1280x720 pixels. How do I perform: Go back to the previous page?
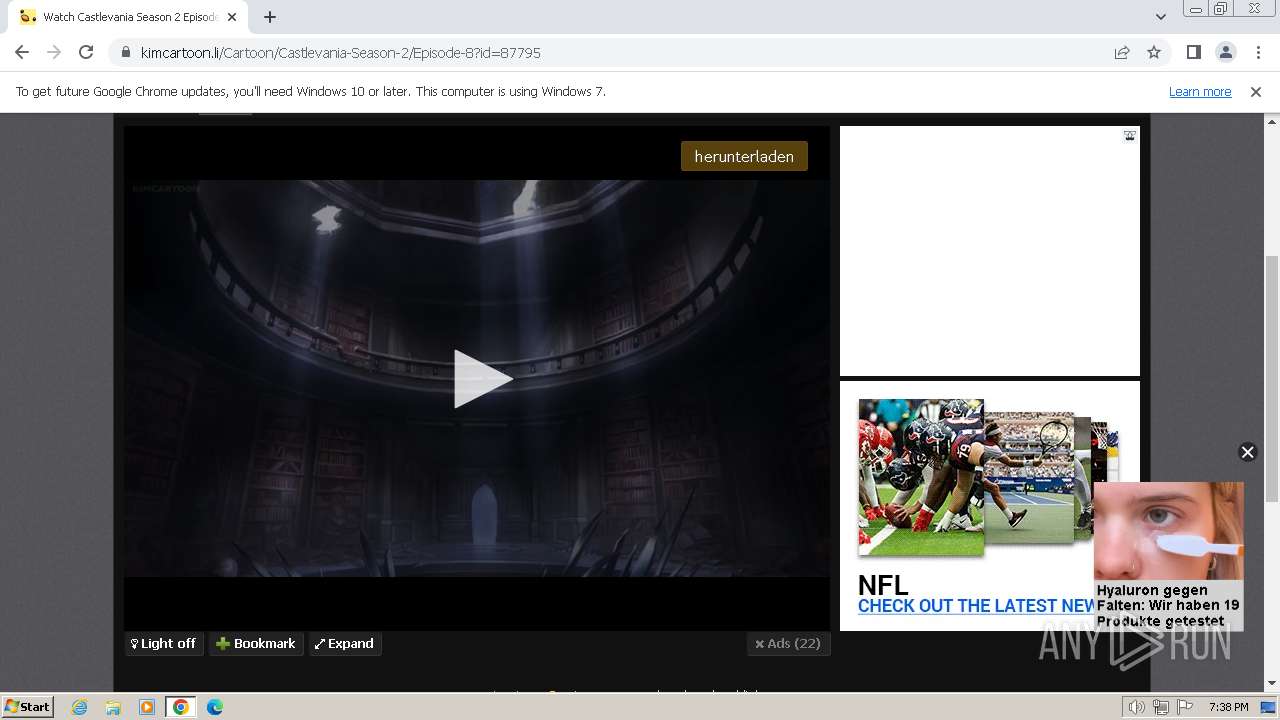(22, 53)
